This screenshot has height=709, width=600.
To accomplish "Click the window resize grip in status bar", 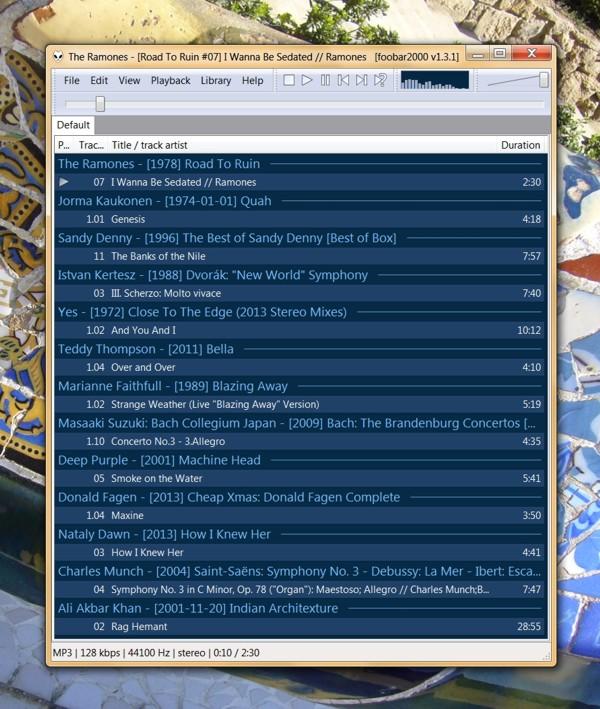I will (x=546, y=656).
